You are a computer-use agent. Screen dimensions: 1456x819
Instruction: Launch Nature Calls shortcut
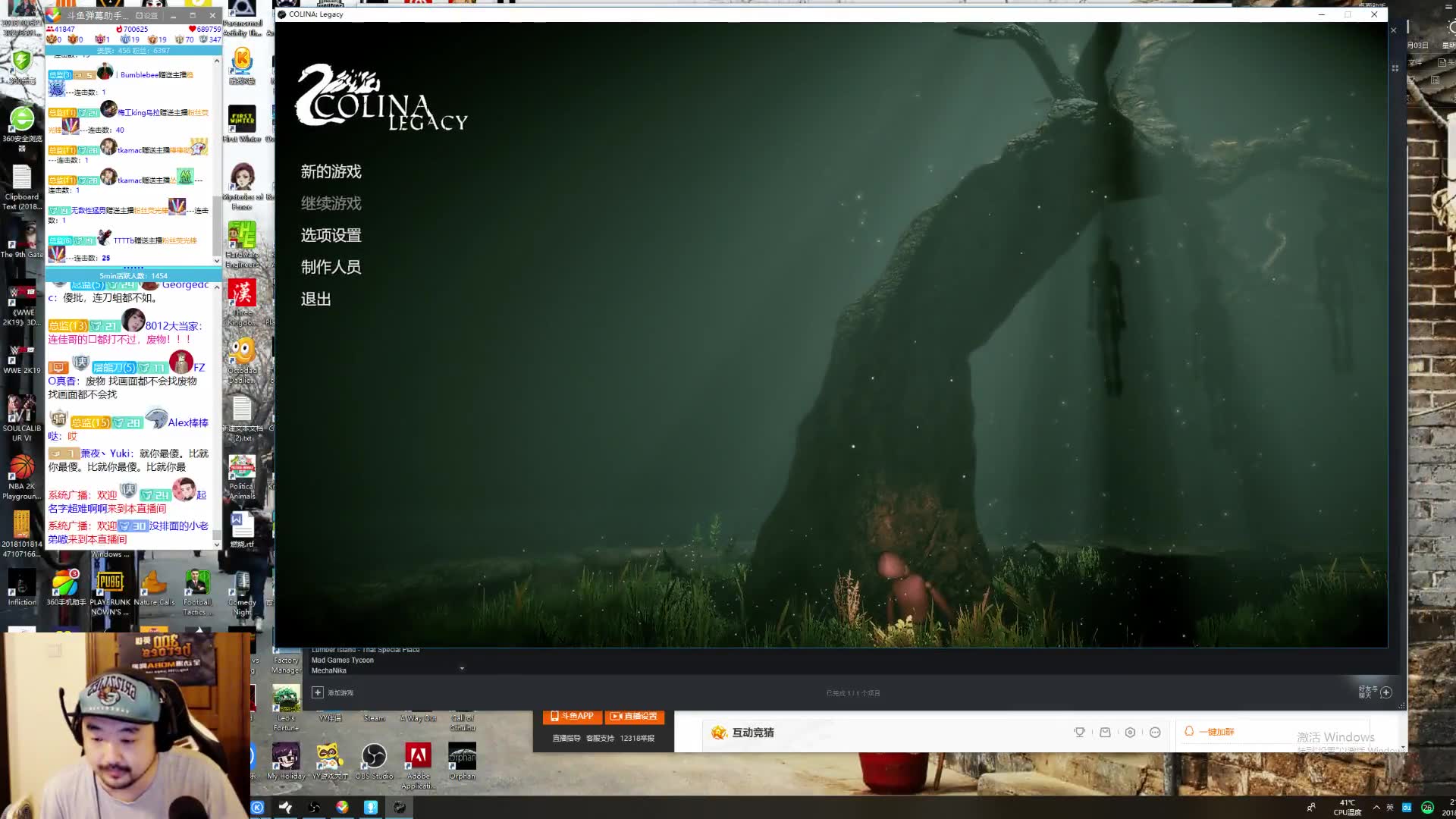[x=154, y=588]
